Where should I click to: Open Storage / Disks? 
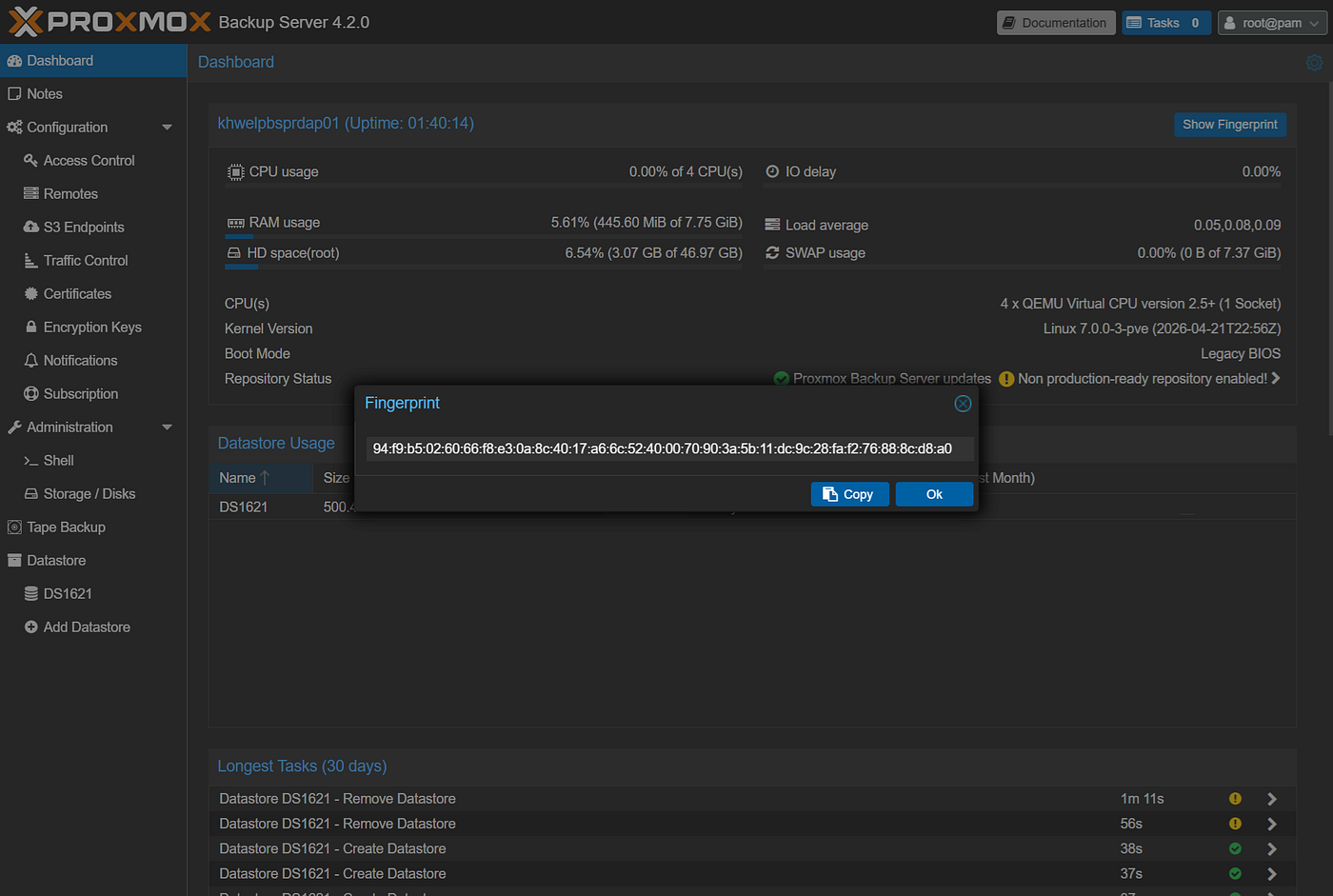point(93,494)
